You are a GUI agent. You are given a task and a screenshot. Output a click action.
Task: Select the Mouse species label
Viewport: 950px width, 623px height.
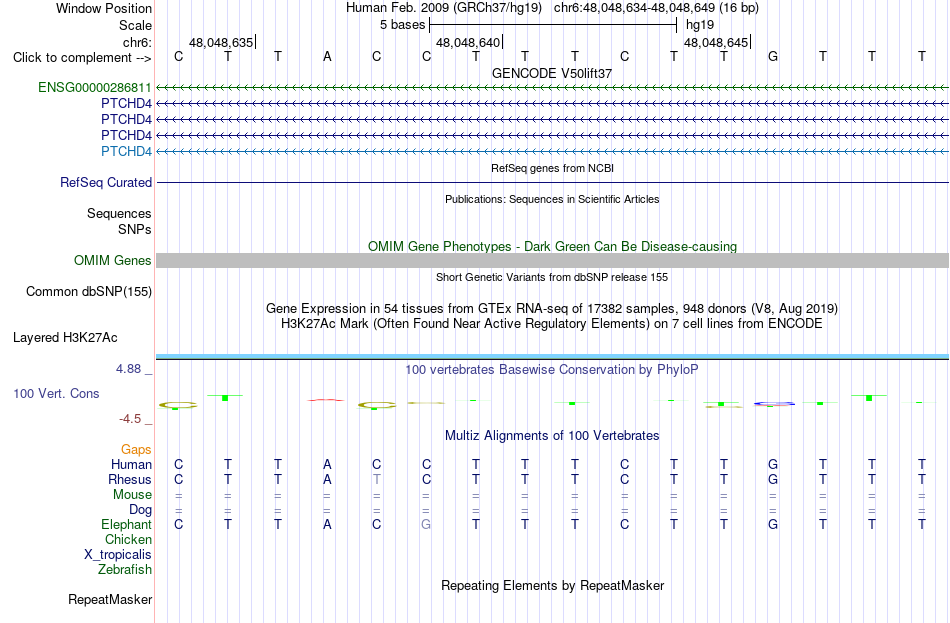[x=132, y=495]
